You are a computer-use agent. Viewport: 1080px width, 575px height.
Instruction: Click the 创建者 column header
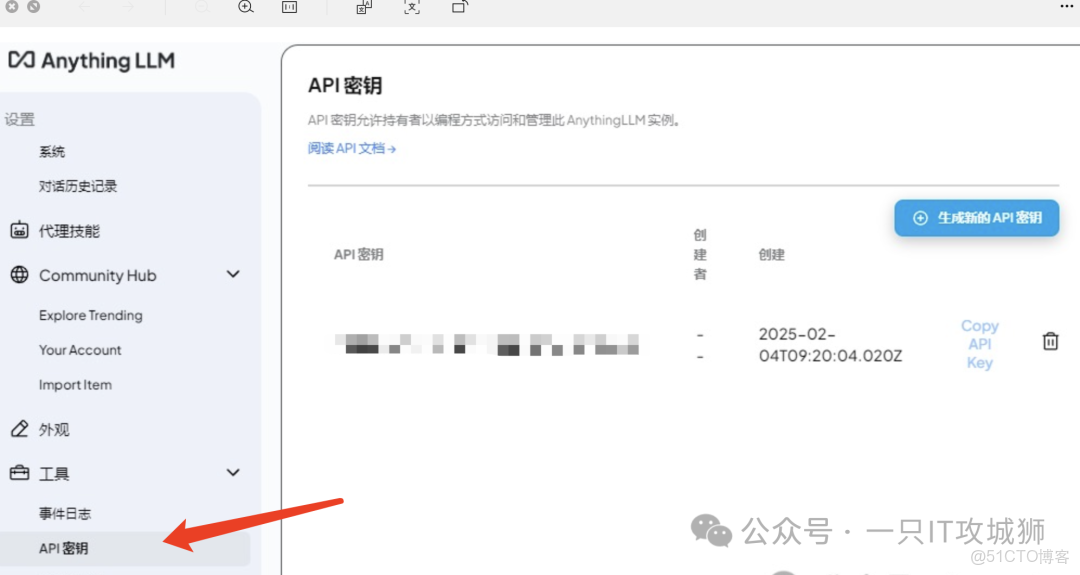[x=700, y=255]
